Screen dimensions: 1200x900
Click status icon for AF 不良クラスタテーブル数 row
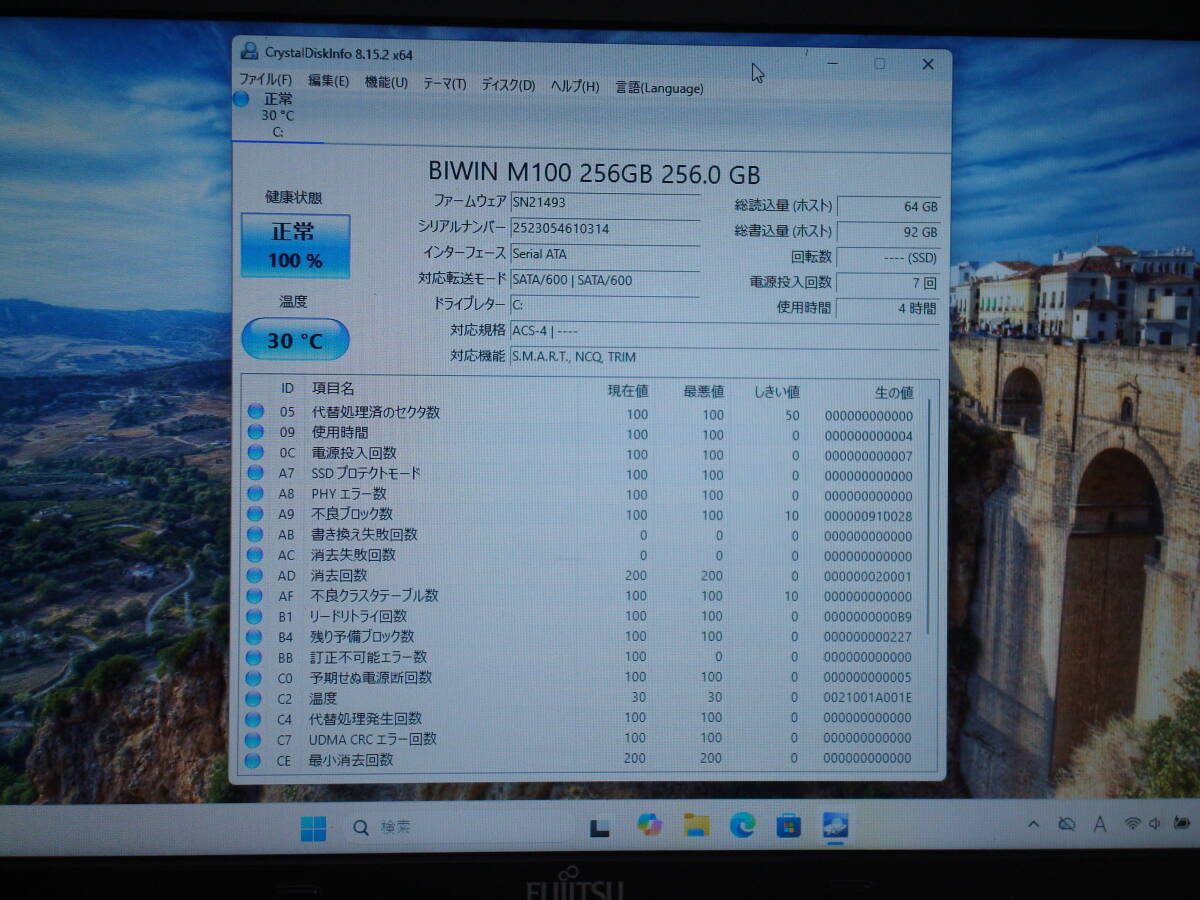(x=255, y=595)
